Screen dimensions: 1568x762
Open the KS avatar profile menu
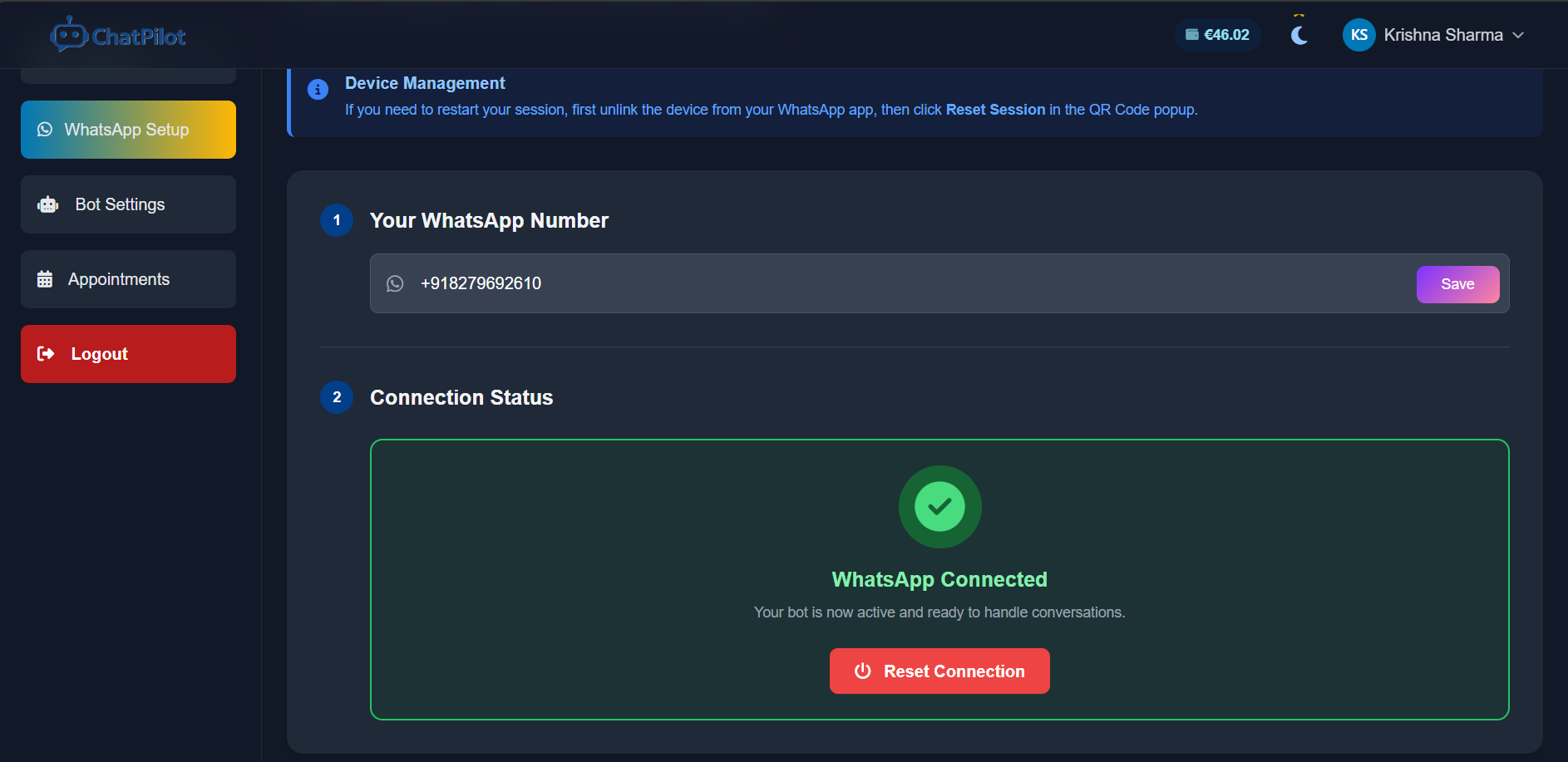click(1359, 34)
